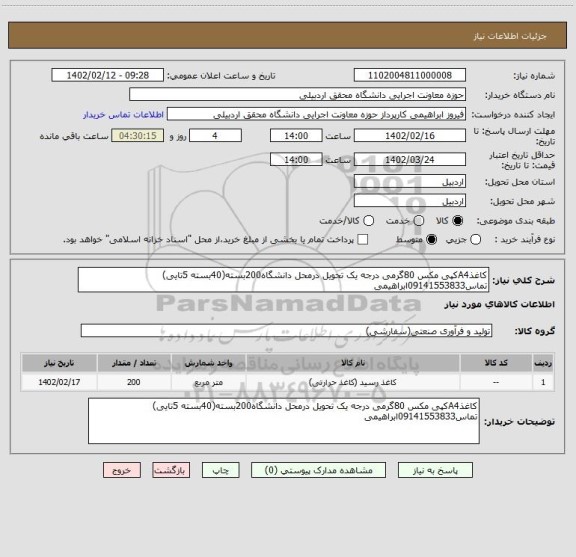Click buyer organization name field
The image size is (576, 557).
(x=298, y=95)
